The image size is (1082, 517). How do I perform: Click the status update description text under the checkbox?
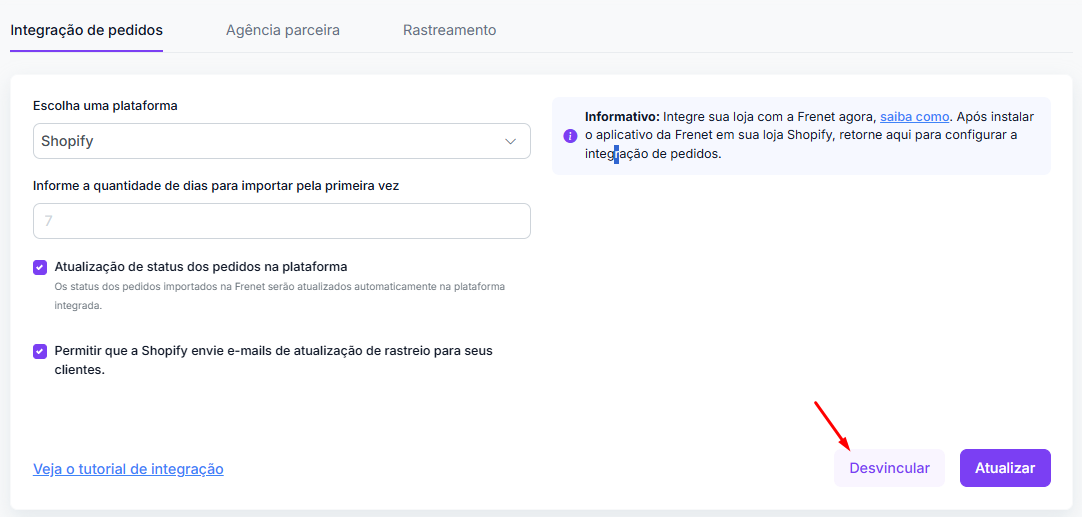point(279,295)
